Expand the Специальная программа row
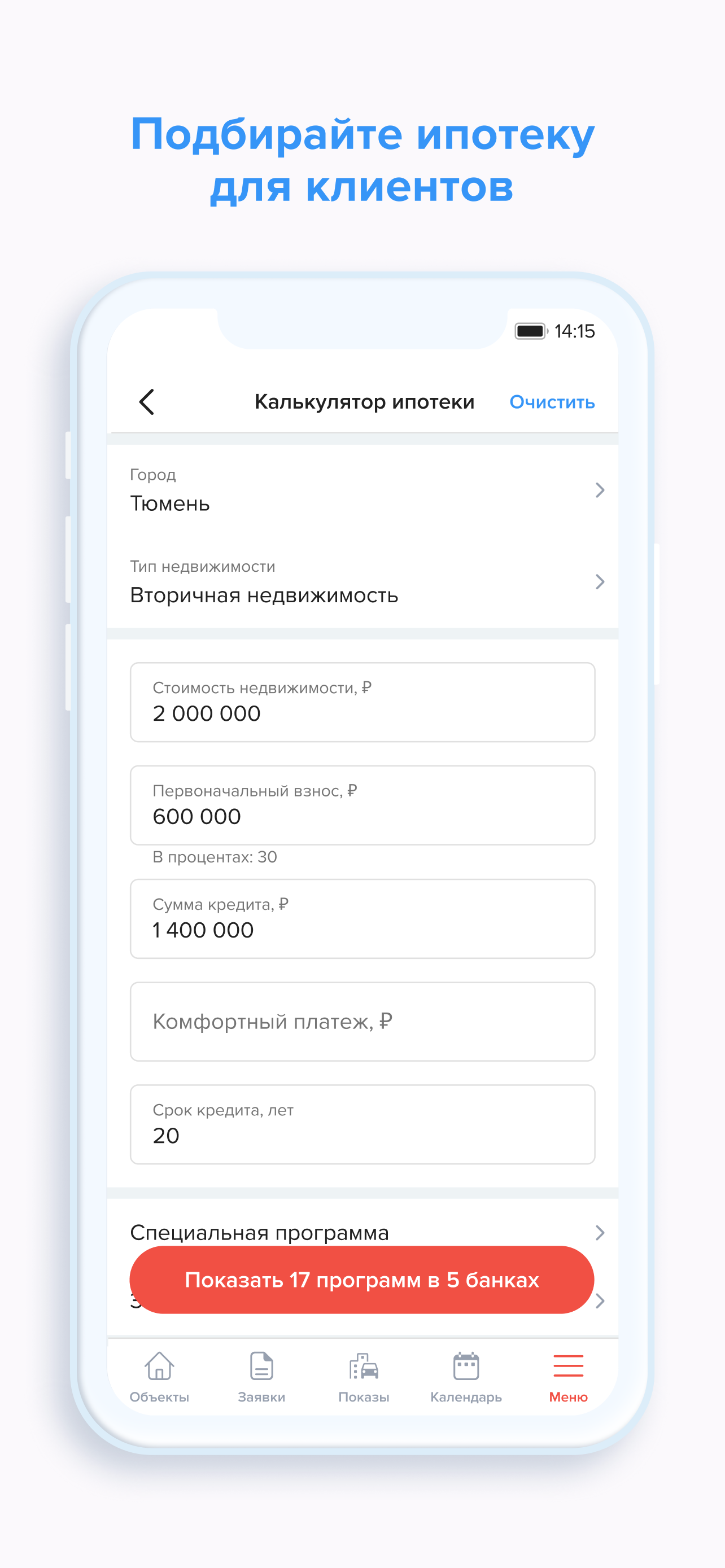 click(x=363, y=1233)
